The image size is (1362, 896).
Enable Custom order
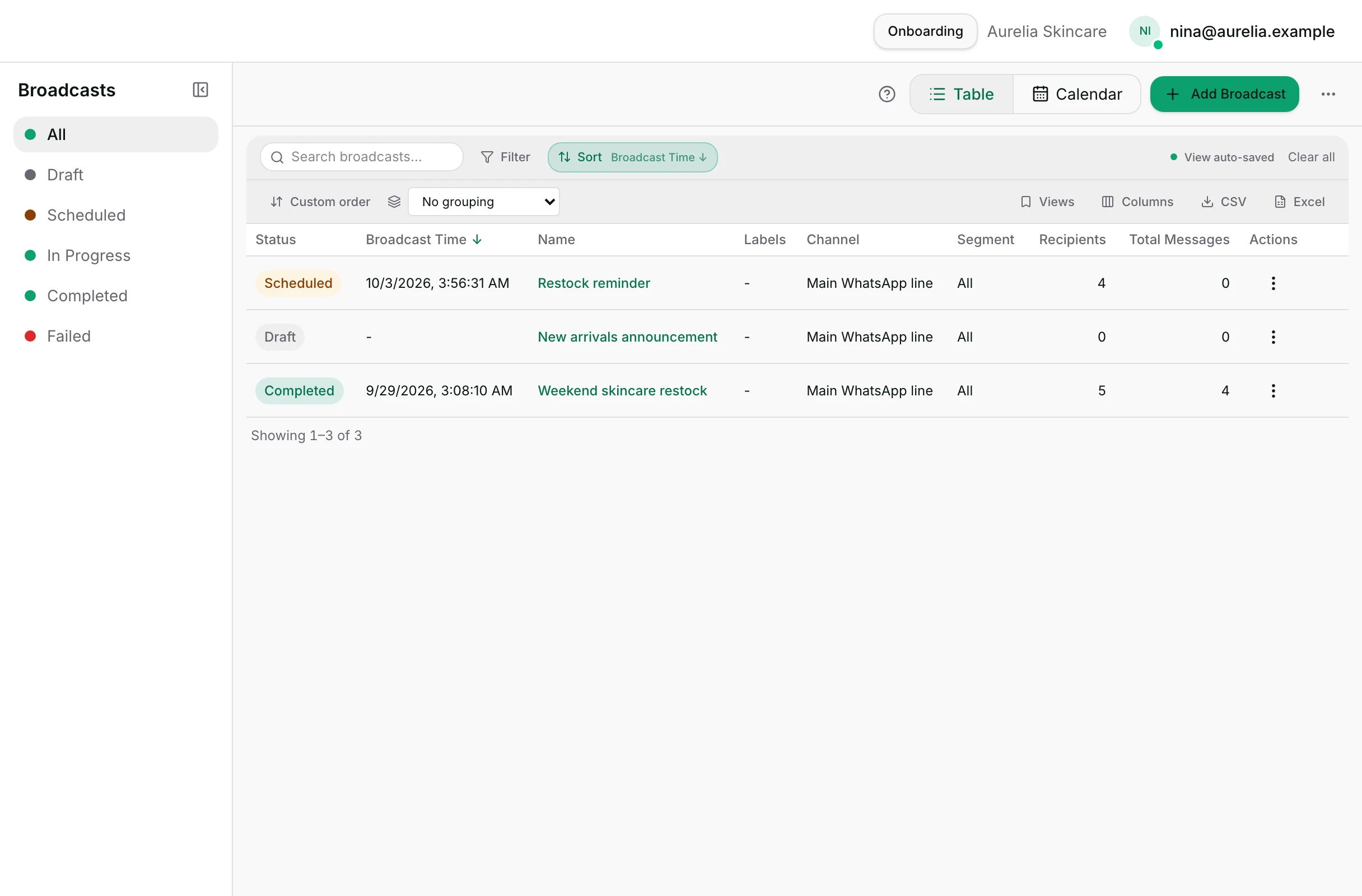(x=320, y=202)
